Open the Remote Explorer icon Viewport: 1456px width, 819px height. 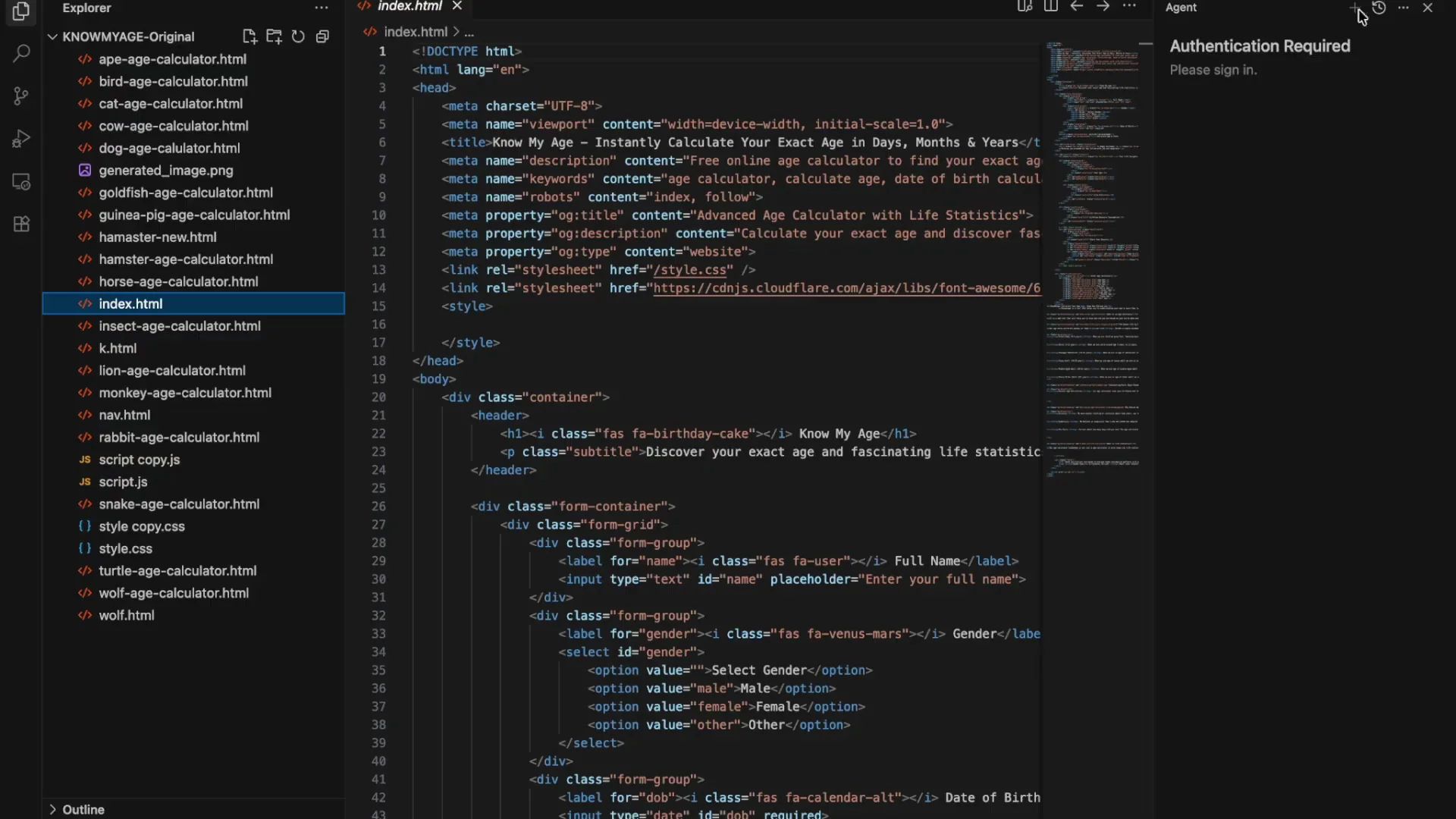tap(21, 182)
